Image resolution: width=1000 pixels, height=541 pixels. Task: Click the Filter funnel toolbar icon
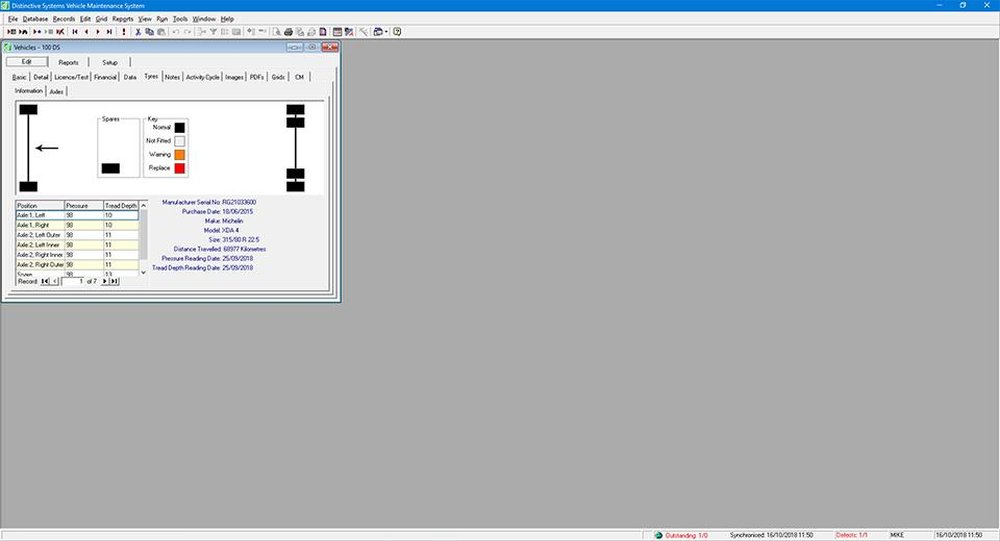pos(213,31)
